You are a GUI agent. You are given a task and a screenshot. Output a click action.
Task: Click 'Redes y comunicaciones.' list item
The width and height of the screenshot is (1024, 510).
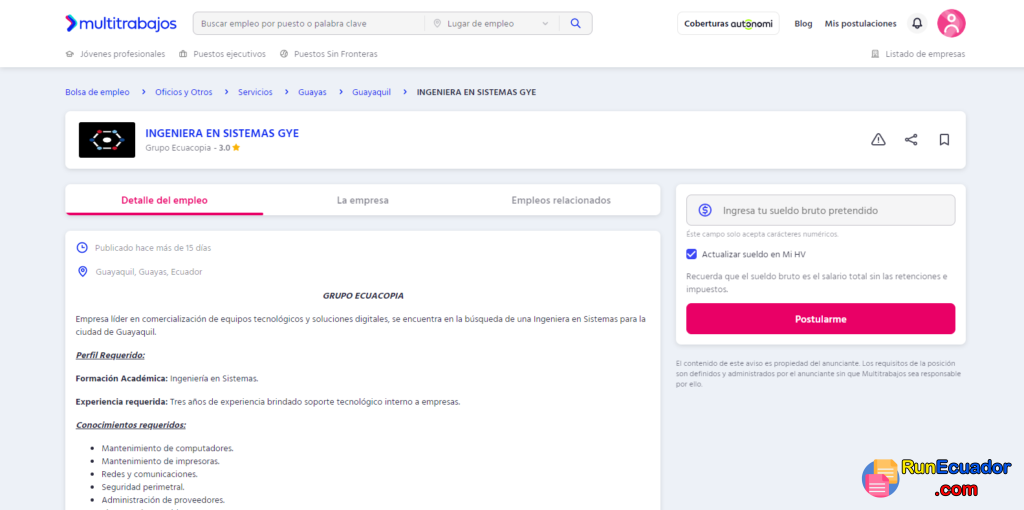(x=150, y=474)
